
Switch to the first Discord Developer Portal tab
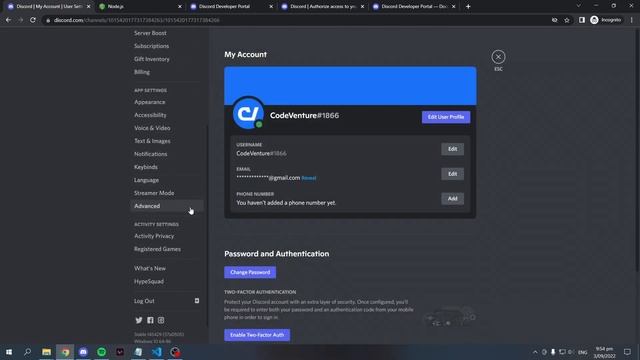point(231,7)
